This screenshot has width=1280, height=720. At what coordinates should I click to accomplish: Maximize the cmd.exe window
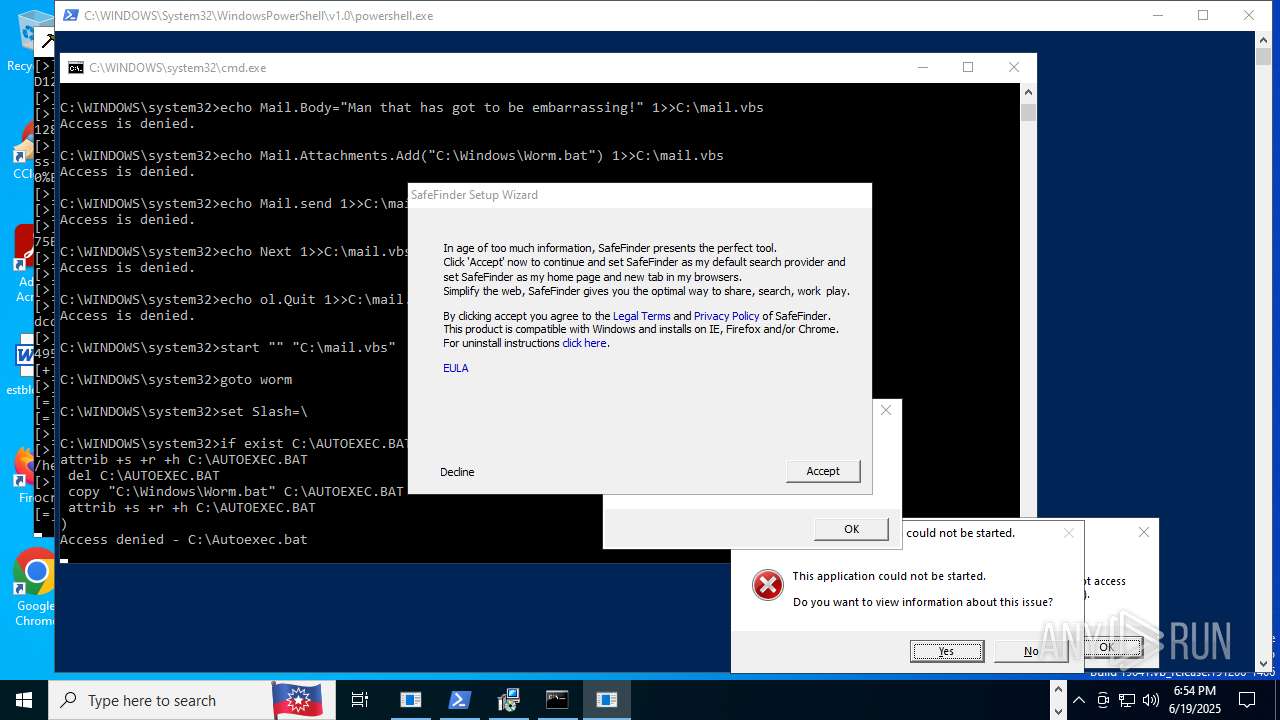[x=968, y=67]
